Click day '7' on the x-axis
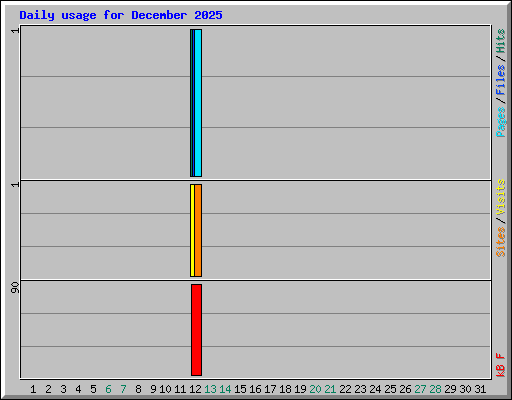This screenshot has height=400, width=512. (123, 389)
